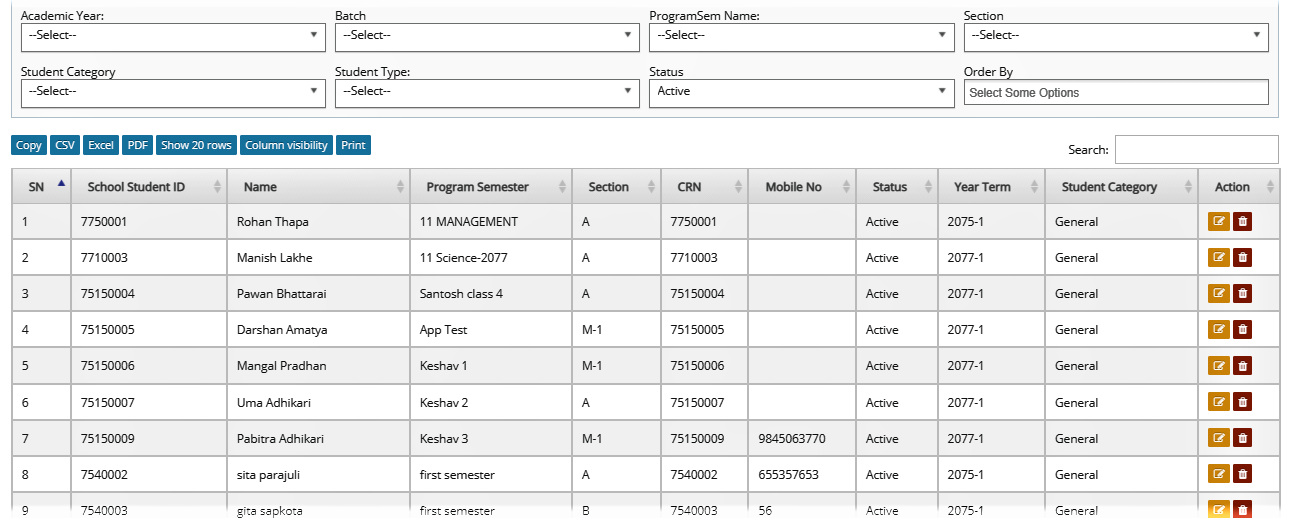Click the Search input field
Viewport: 1296px width, 518px height.
click(x=1196, y=149)
